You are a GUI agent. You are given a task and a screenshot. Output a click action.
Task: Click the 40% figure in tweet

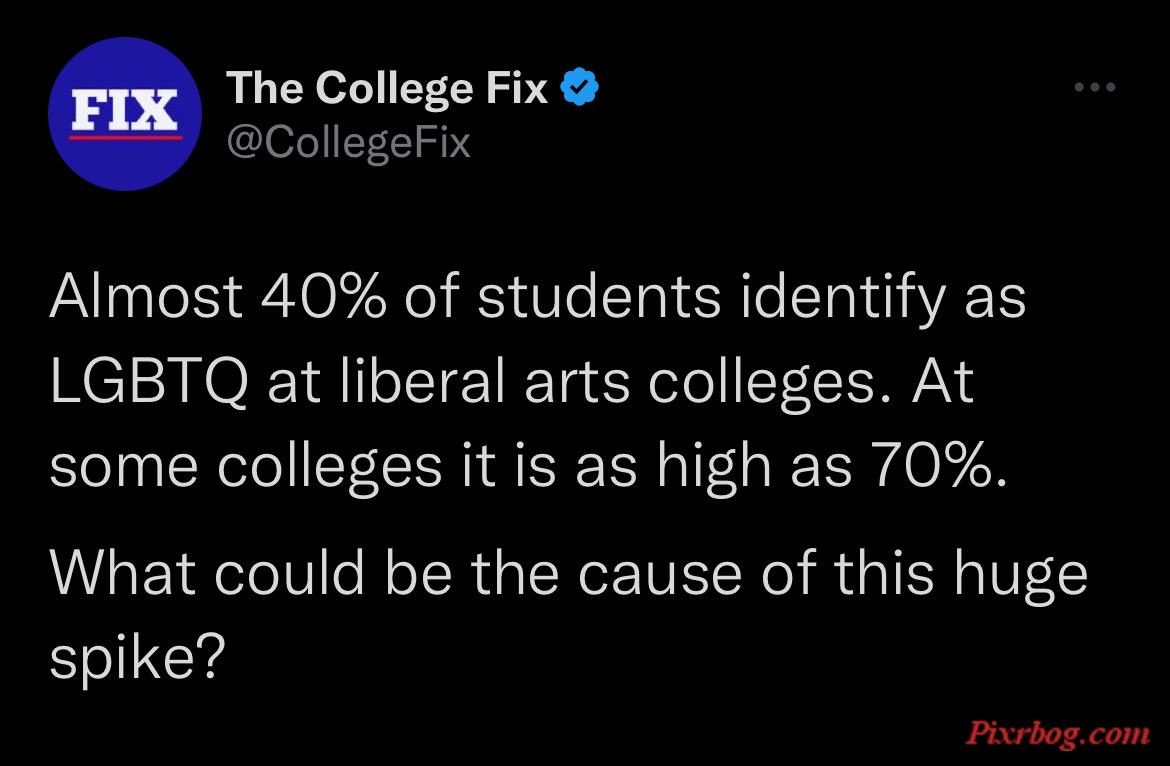(324, 296)
